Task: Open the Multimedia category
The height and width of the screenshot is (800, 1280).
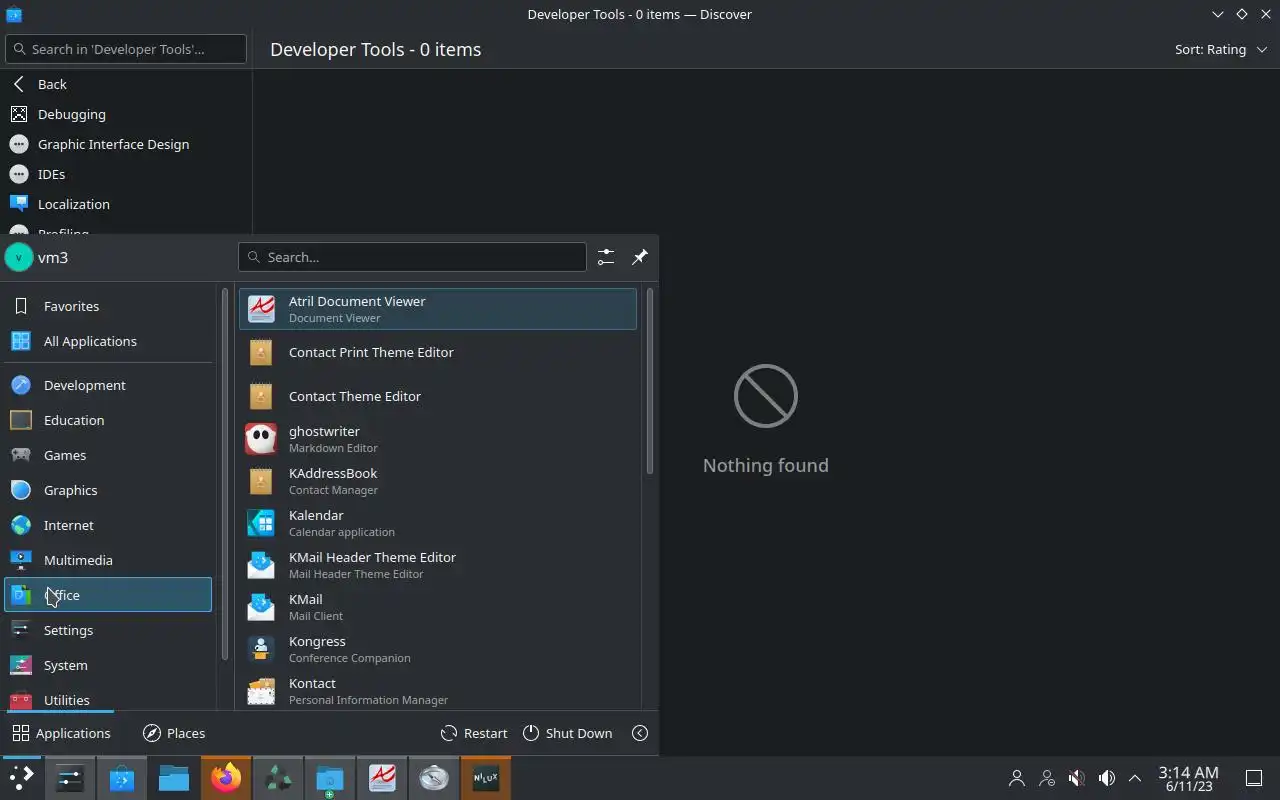Action: point(108,560)
